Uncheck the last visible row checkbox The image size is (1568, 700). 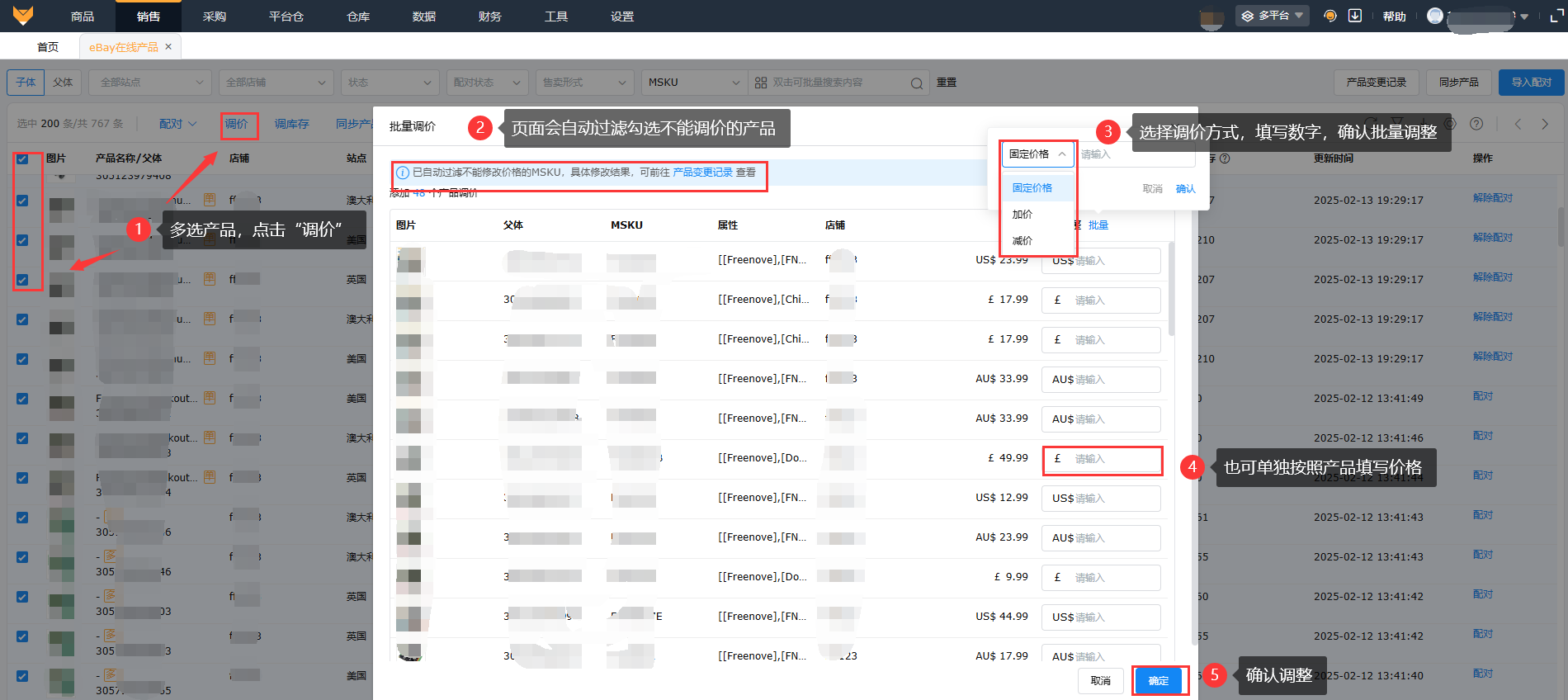22,676
